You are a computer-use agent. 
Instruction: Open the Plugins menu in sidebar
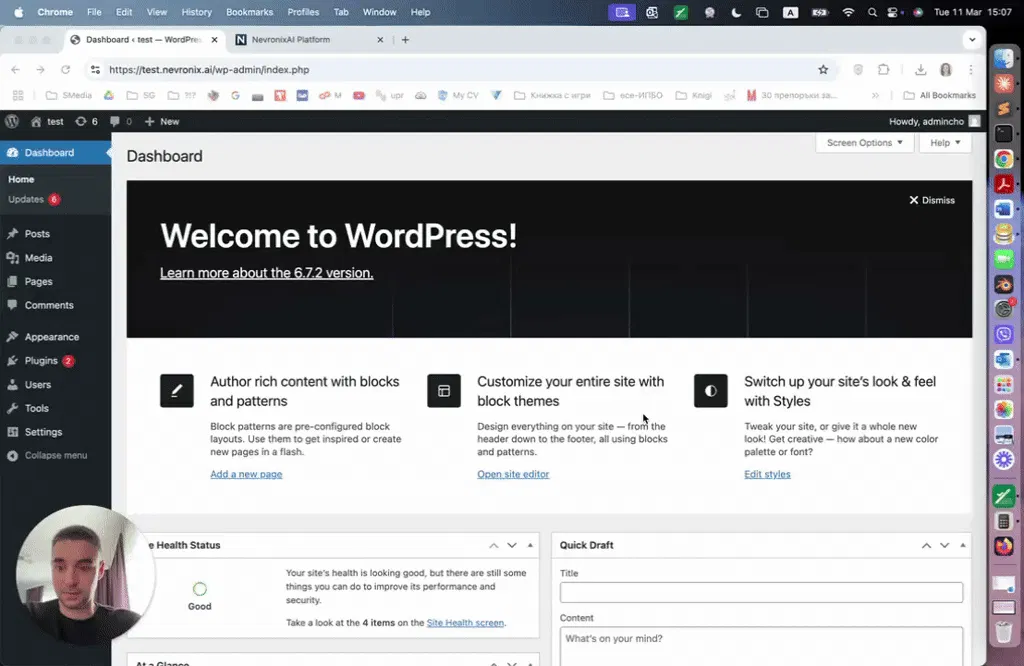pyautogui.click(x=41, y=360)
